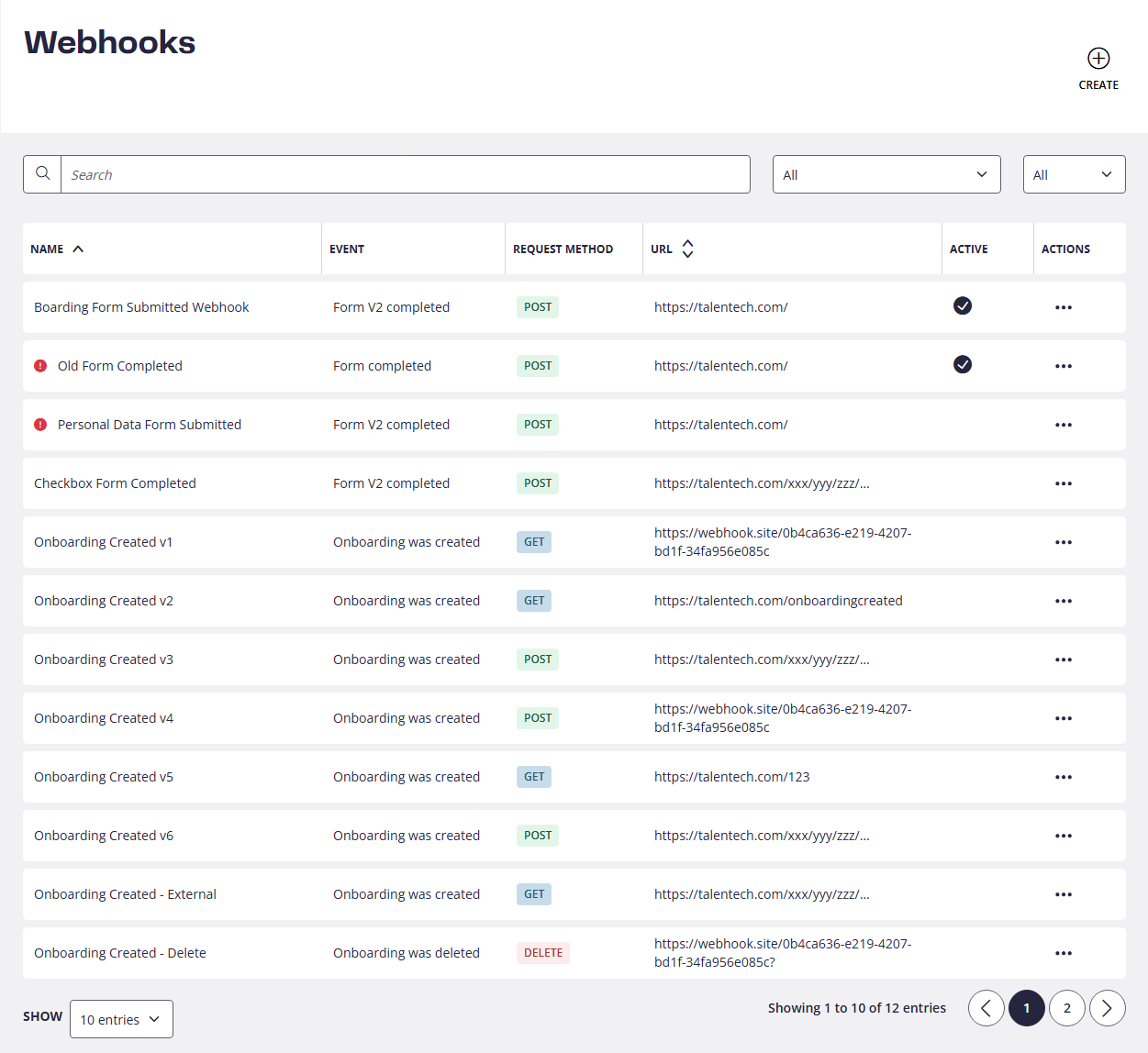Viewport: 1148px width, 1053px height.
Task: Click Onboarding Created - Delete name
Action: (120, 953)
